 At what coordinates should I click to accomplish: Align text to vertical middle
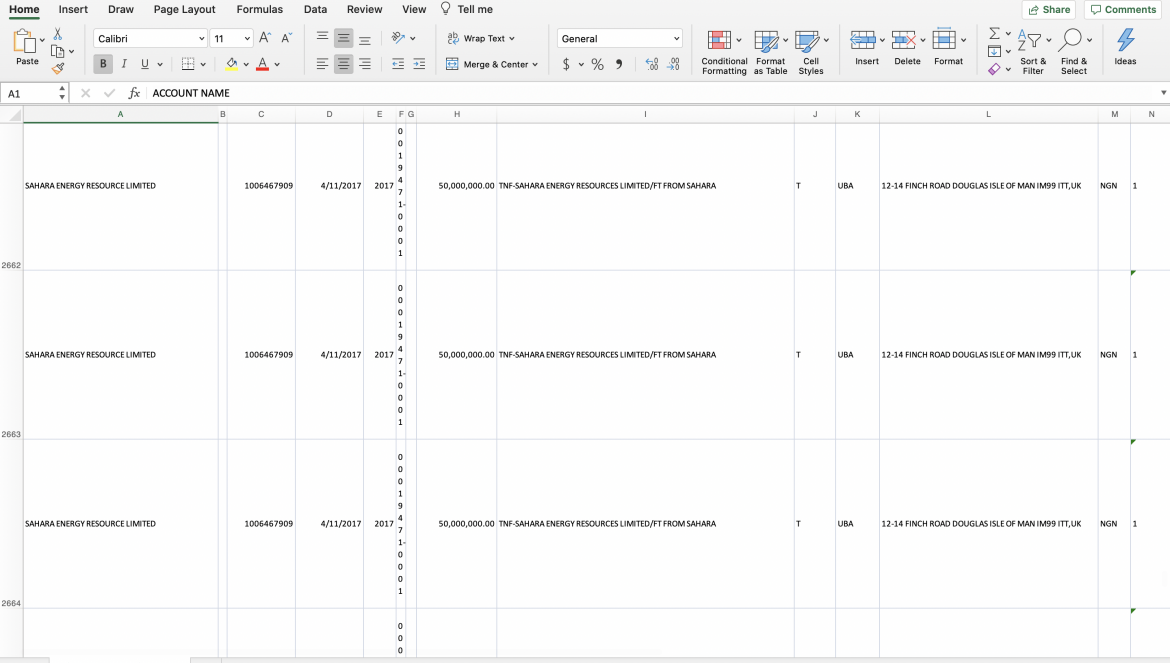[343, 38]
